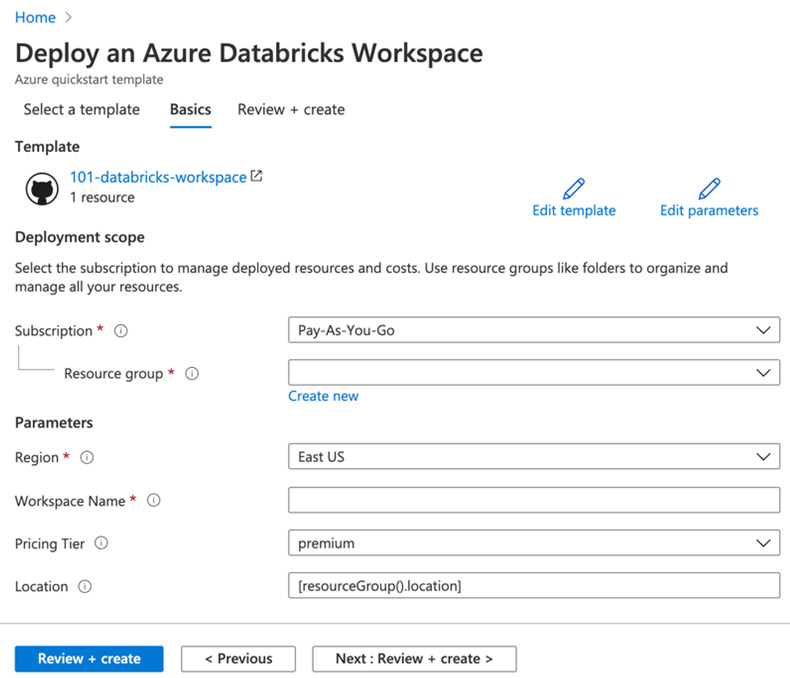This screenshot has height=678, width=790.
Task: Show info tooltip for Workspace Name
Action: pyautogui.click(x=154, y=500)
